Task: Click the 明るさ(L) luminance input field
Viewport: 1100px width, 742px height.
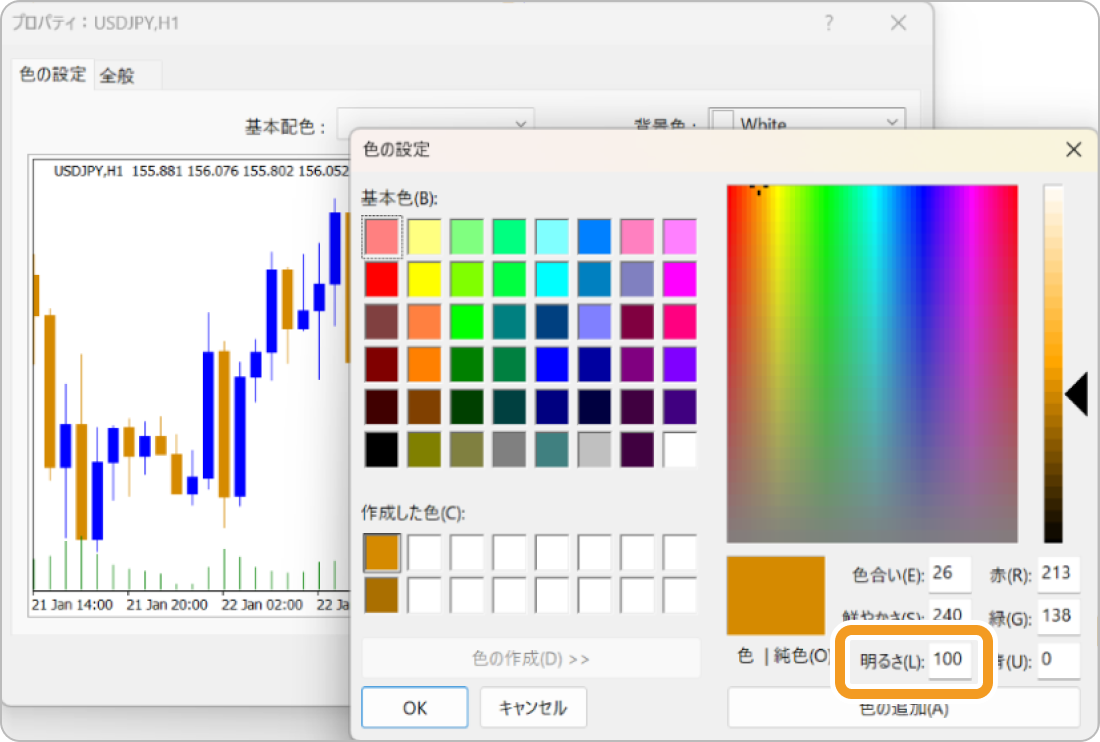Action: [x=950, y=659]
